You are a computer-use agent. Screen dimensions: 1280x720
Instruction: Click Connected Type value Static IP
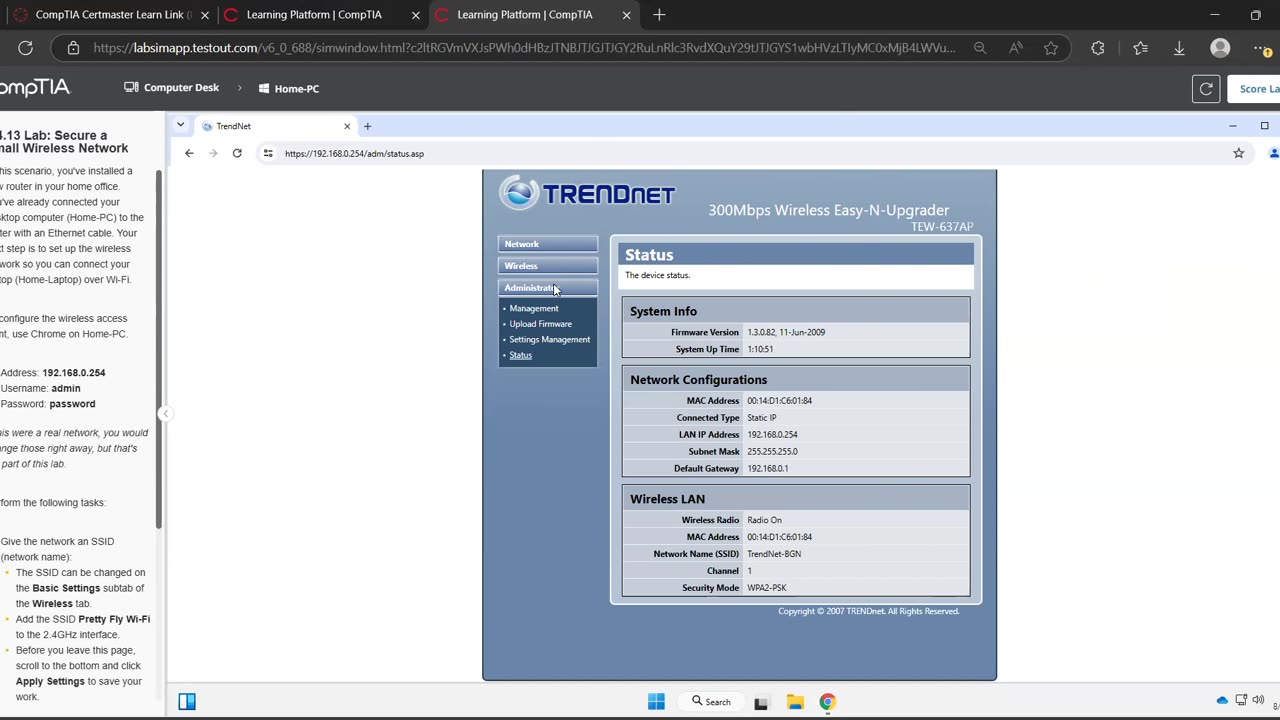tap(762, 418)
